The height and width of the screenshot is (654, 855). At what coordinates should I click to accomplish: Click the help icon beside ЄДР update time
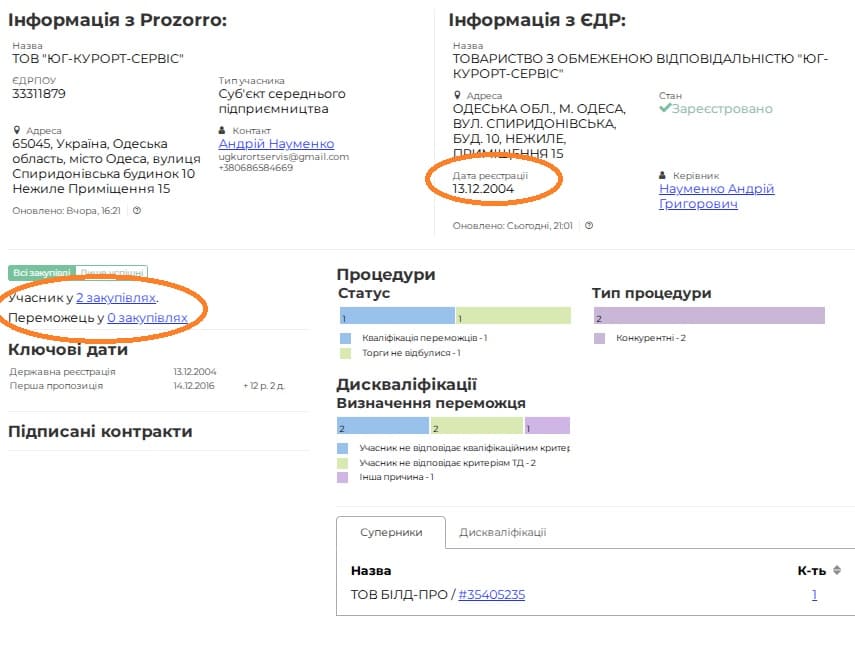[x=589, y=226]
